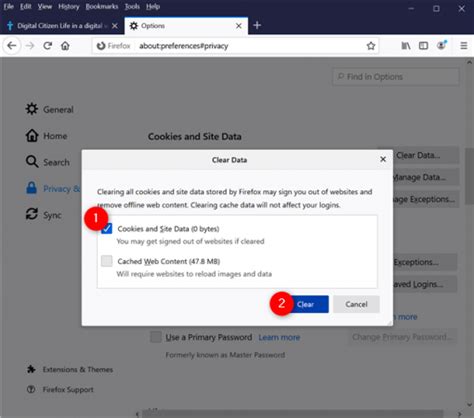Click the horizontal scrollbar at bottom

(x=293, y=414)
